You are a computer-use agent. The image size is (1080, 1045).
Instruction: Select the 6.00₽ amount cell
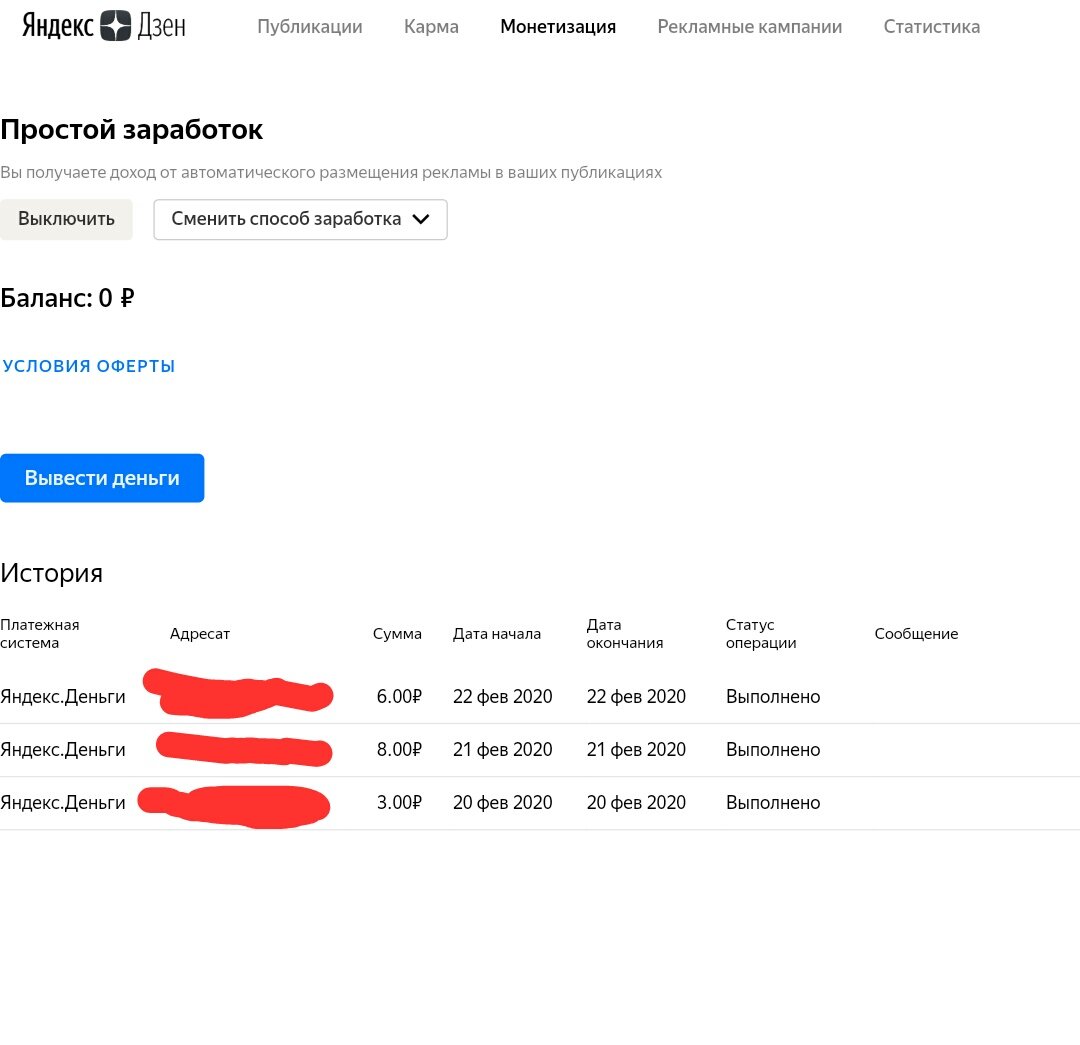[x=399, y=696]
